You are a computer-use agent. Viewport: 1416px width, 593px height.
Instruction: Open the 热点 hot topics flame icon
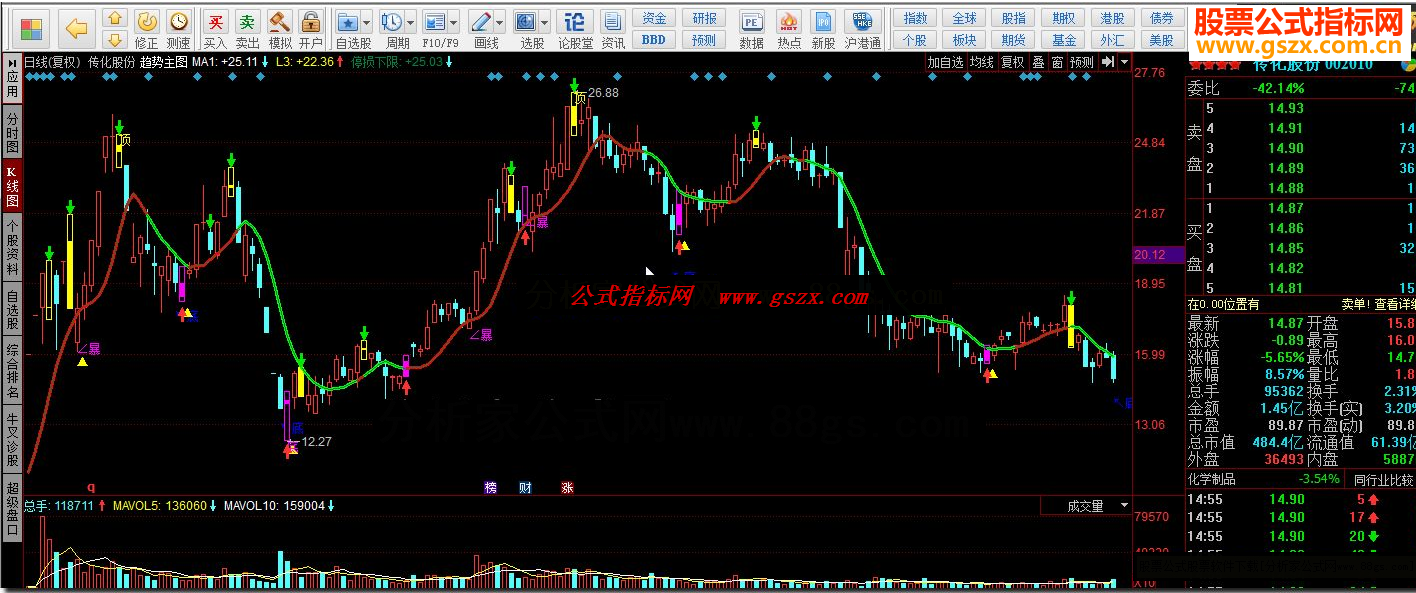789,28
